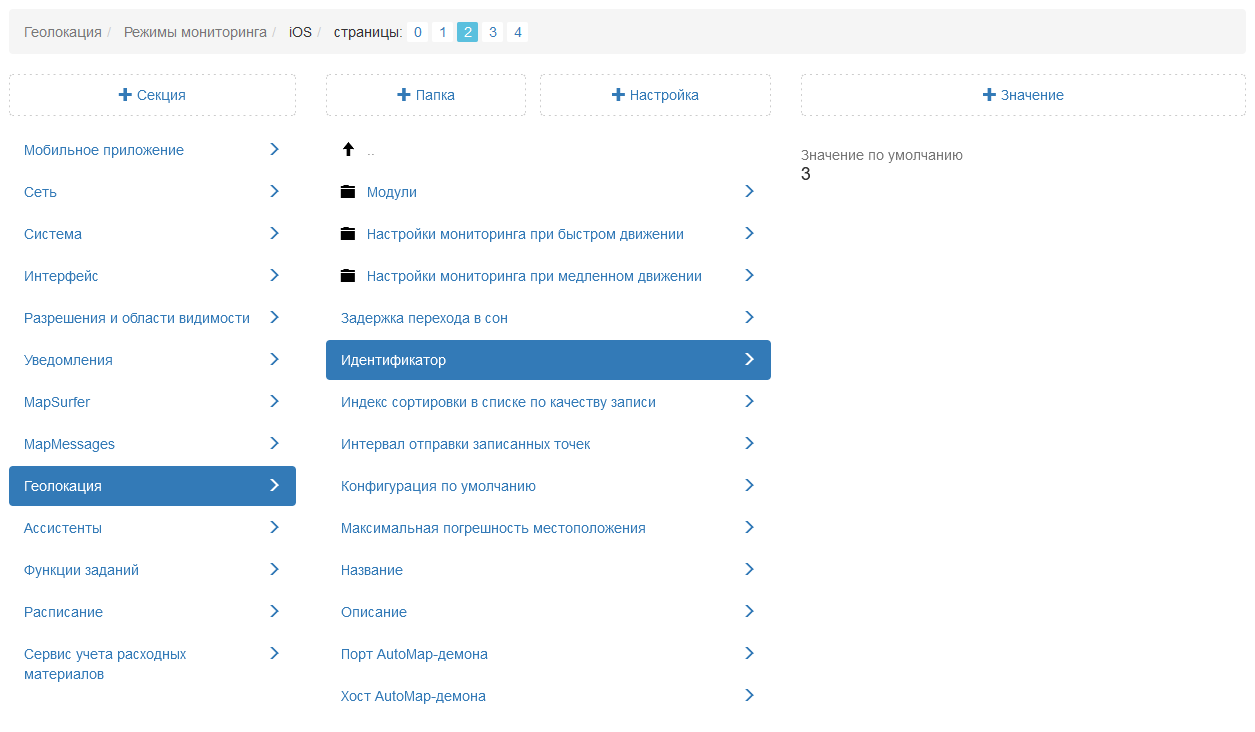This screenshot has width=1255, height=732.
Task: Click chevron on Расписание row
Action: [274, 611]
